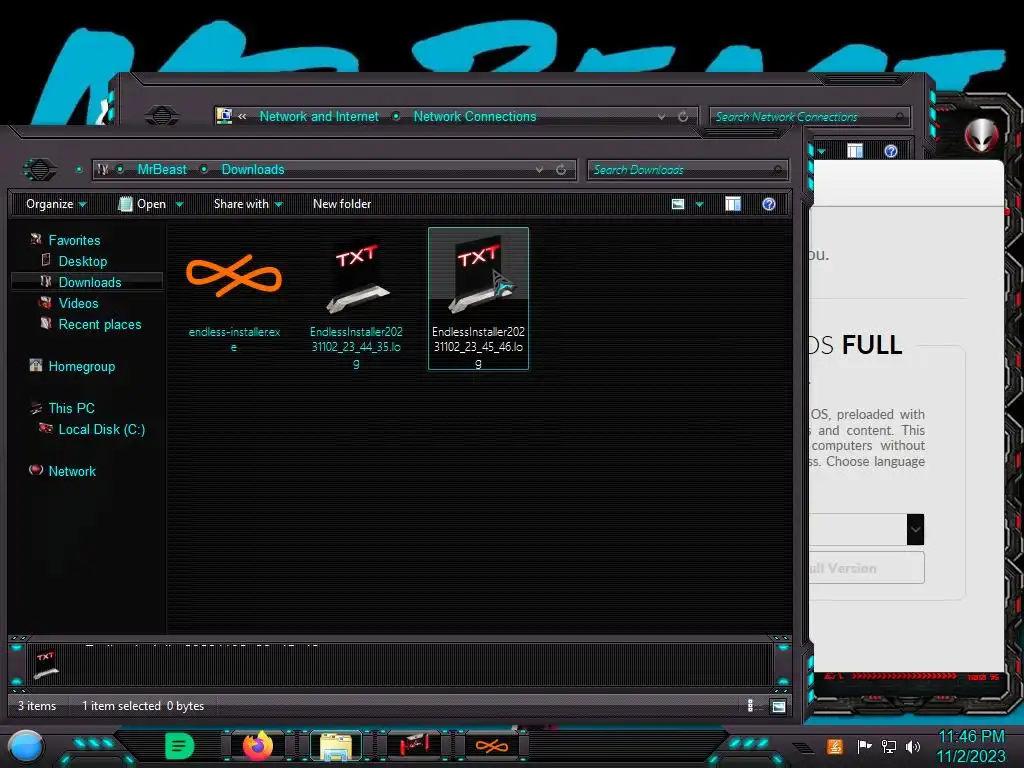Select Downloads in the navigation pane
Viewport: 1024px width, 768px height.
90,282
